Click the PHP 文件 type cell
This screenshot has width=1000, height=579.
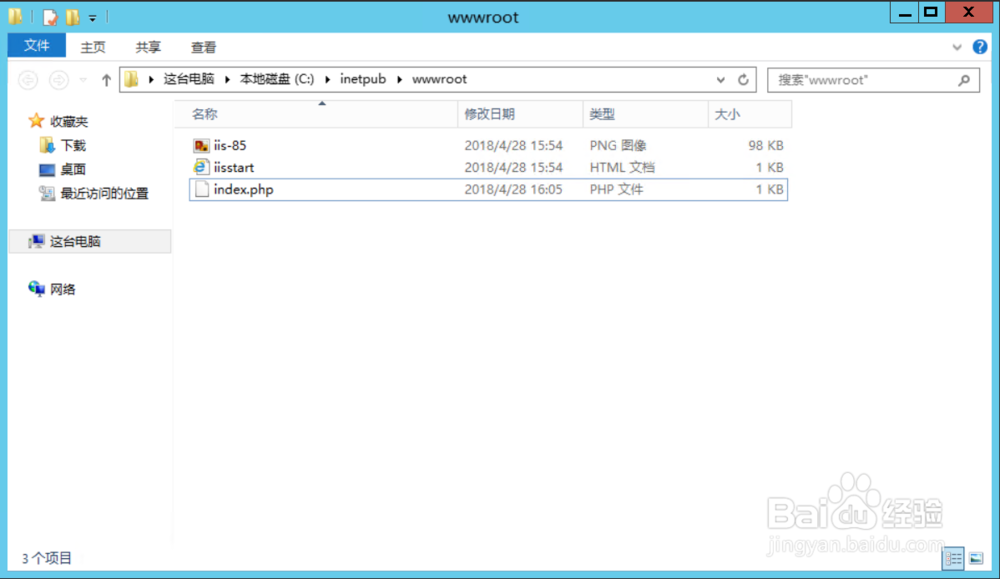pos(616,189)
